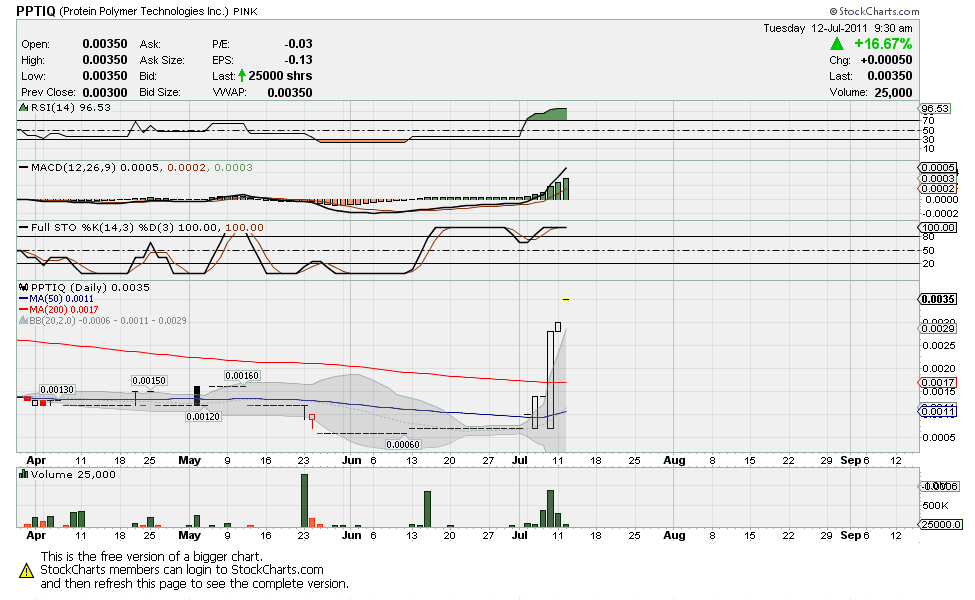Click the 25000.0 volume axis tag

[940, 524]
